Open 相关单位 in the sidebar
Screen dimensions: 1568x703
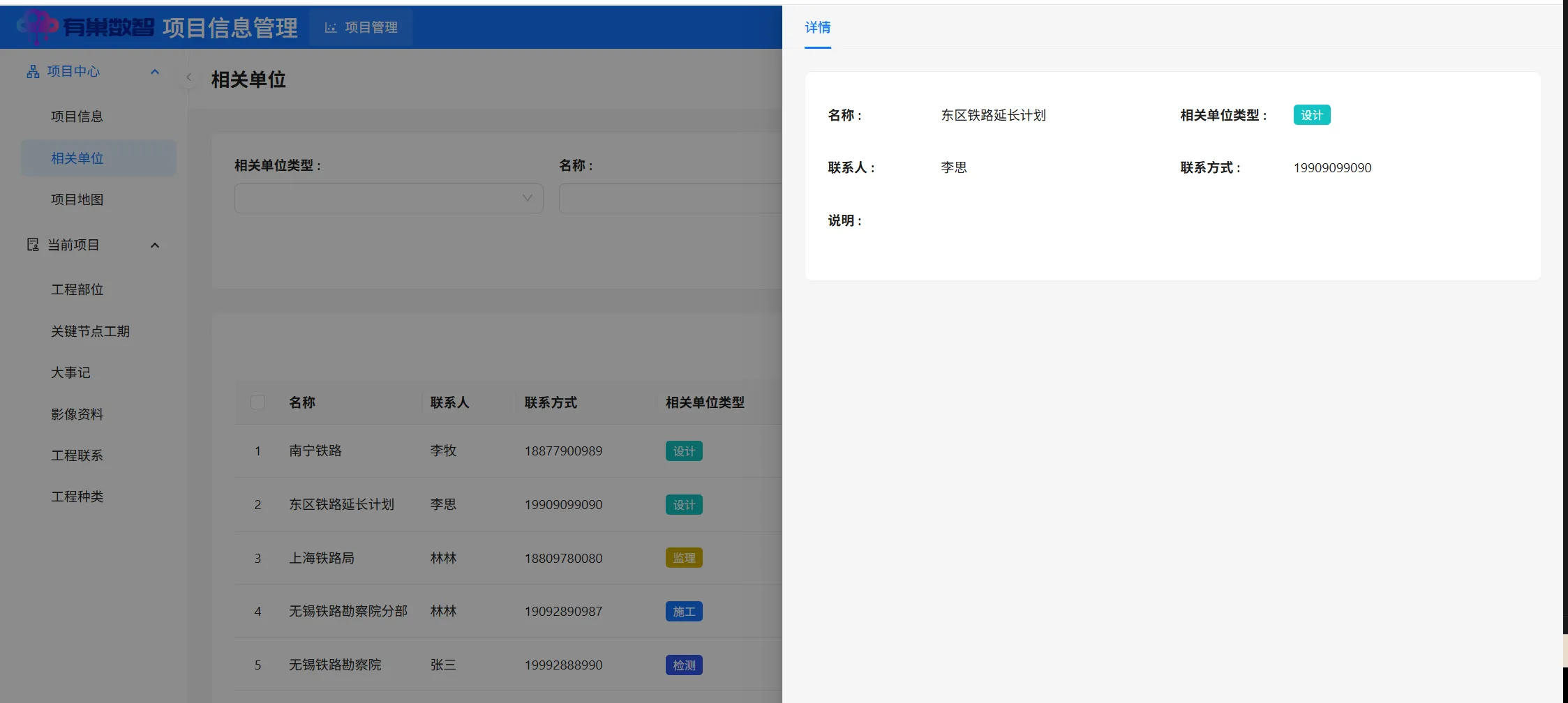[x=98, y=158]
